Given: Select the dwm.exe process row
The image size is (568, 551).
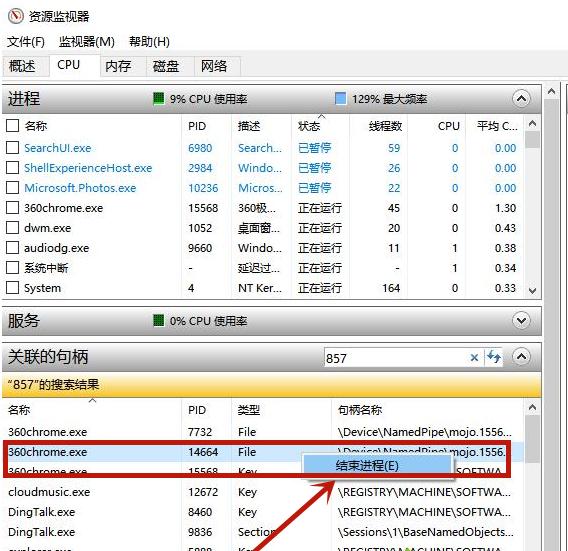Looking at the screenshot, I should 263,228.
